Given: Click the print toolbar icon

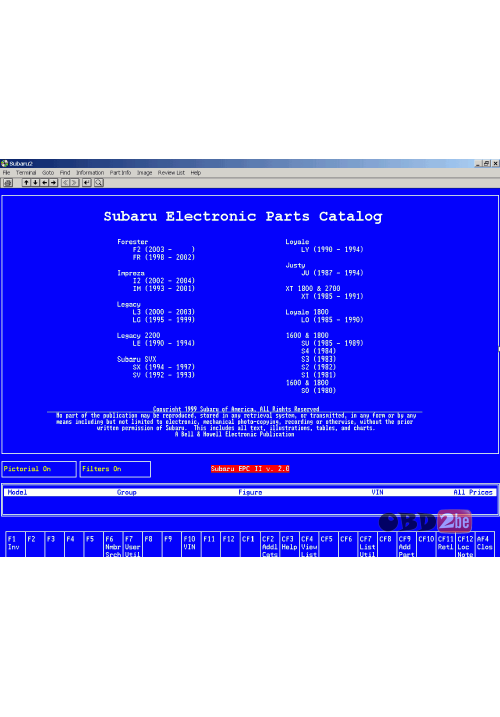Looking at the screenshot, I should 8,183.
